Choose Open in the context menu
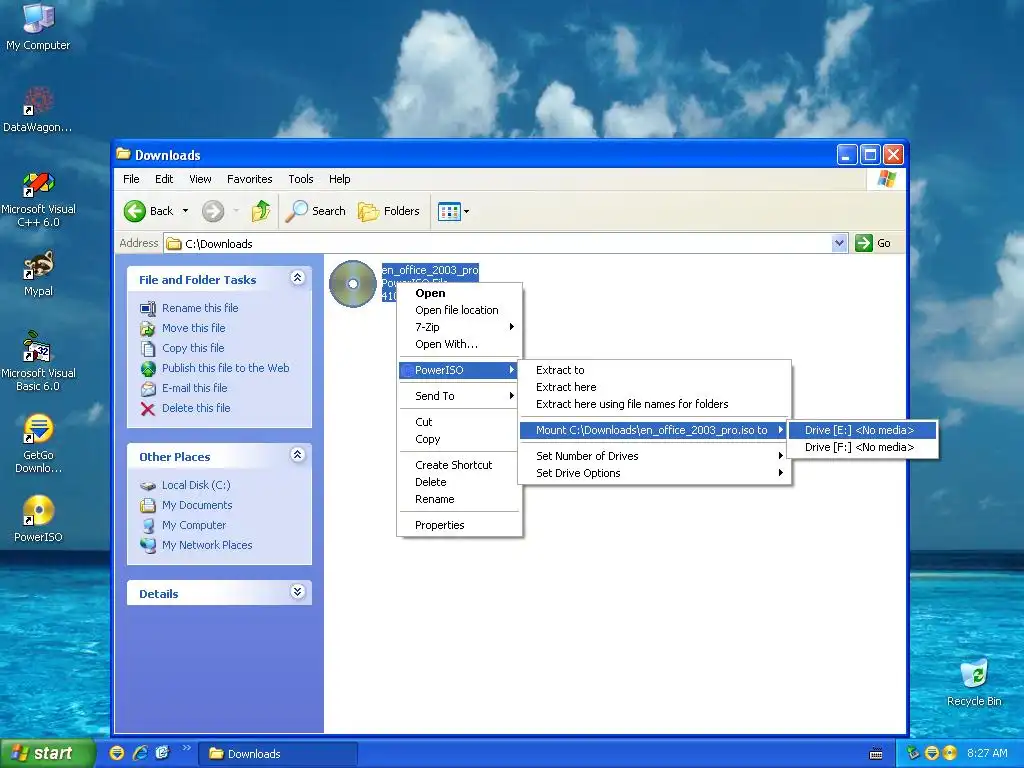This screenshot has height=768, width=1024. tap(459, 293)
